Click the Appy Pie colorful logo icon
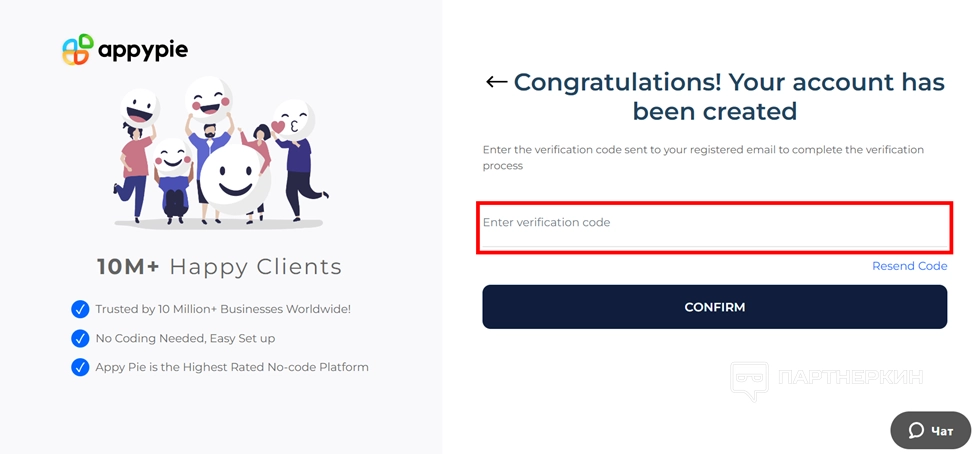The height and width of the screenshot is (454, 974). coord(77,49)
